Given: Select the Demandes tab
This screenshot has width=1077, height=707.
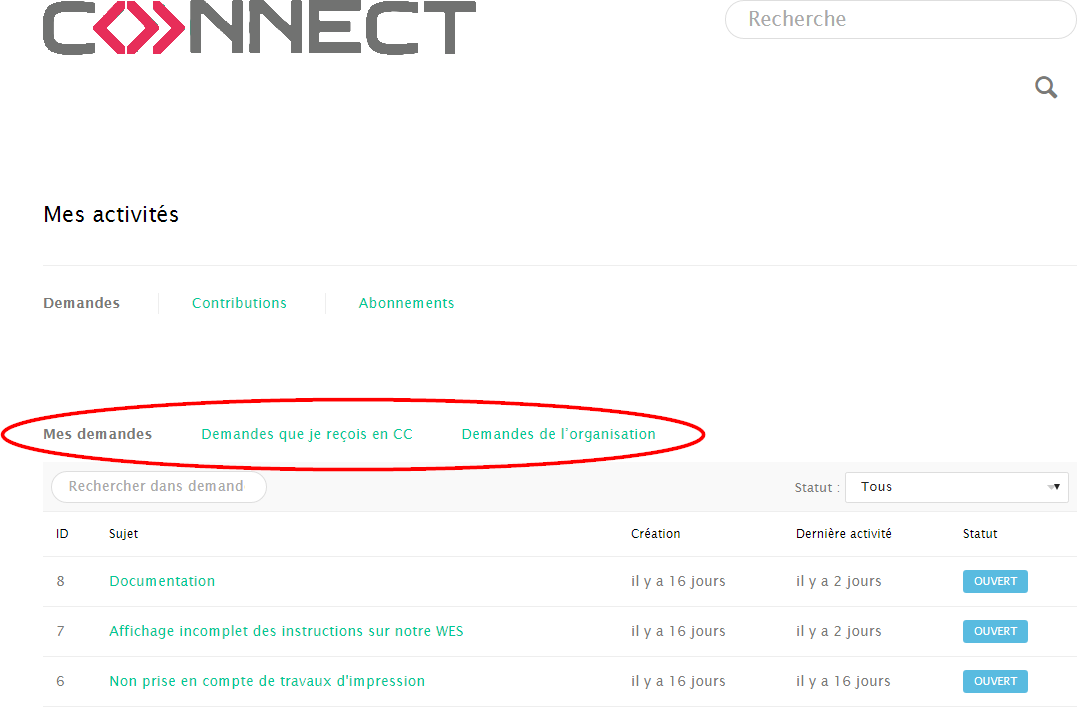Looking at the screenshot, I should tap(81, 303).
